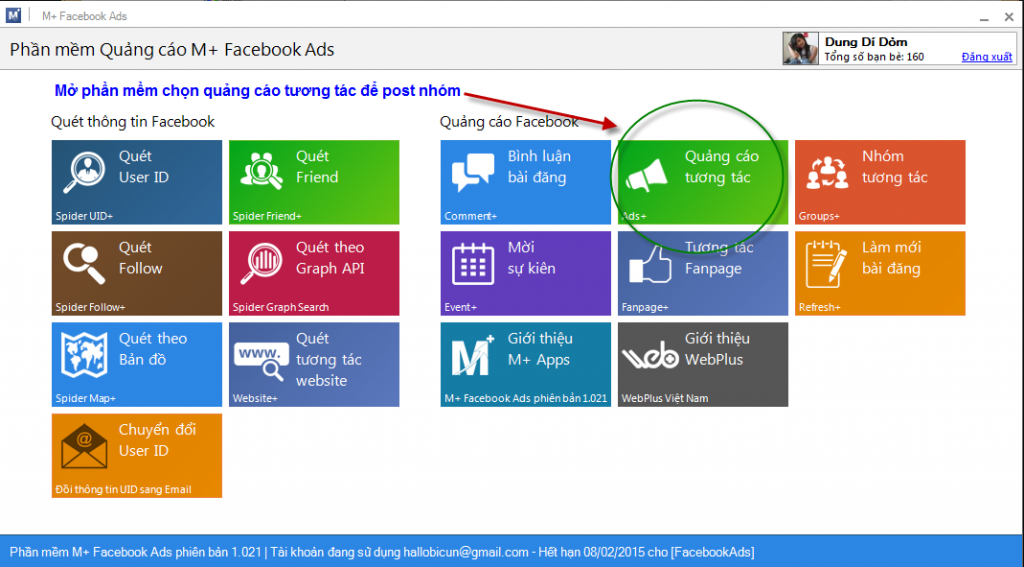The width and height of the screenshot is (1024, 567).
Task: Click the Spider Graph Search label
Action: pos(281,307)
